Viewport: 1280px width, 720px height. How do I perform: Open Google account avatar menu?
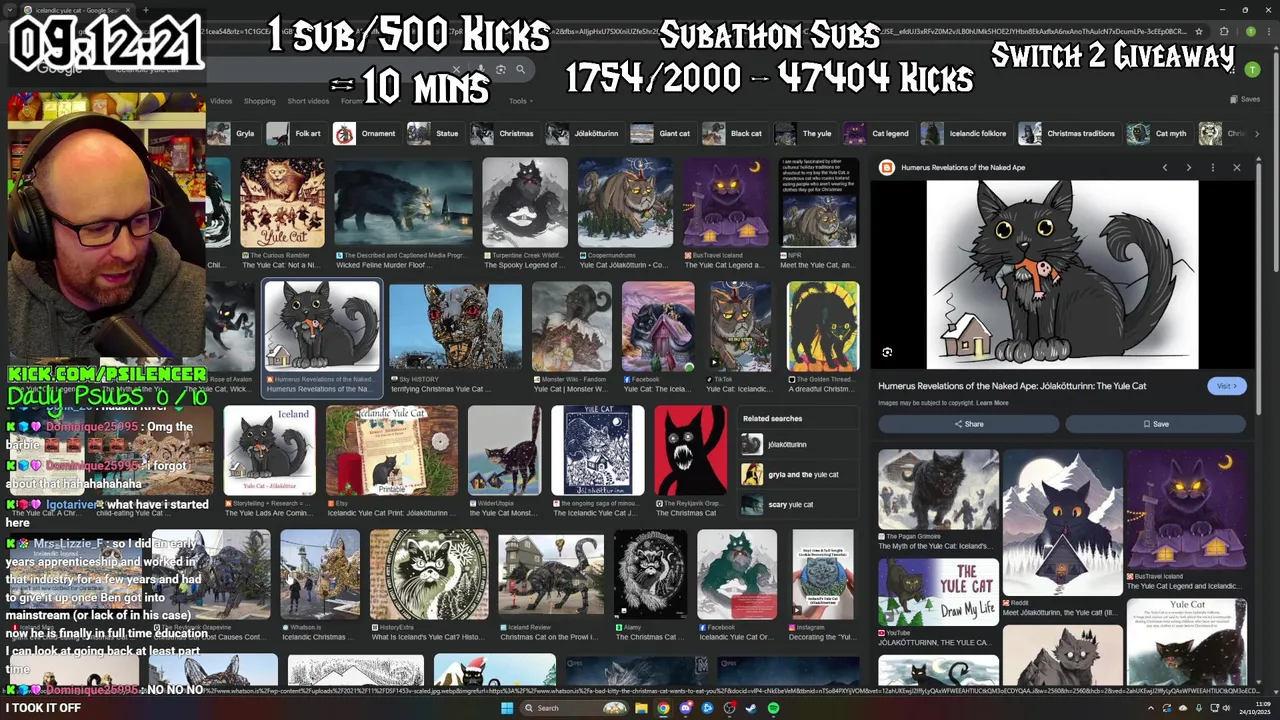[x=1253, y=70]
